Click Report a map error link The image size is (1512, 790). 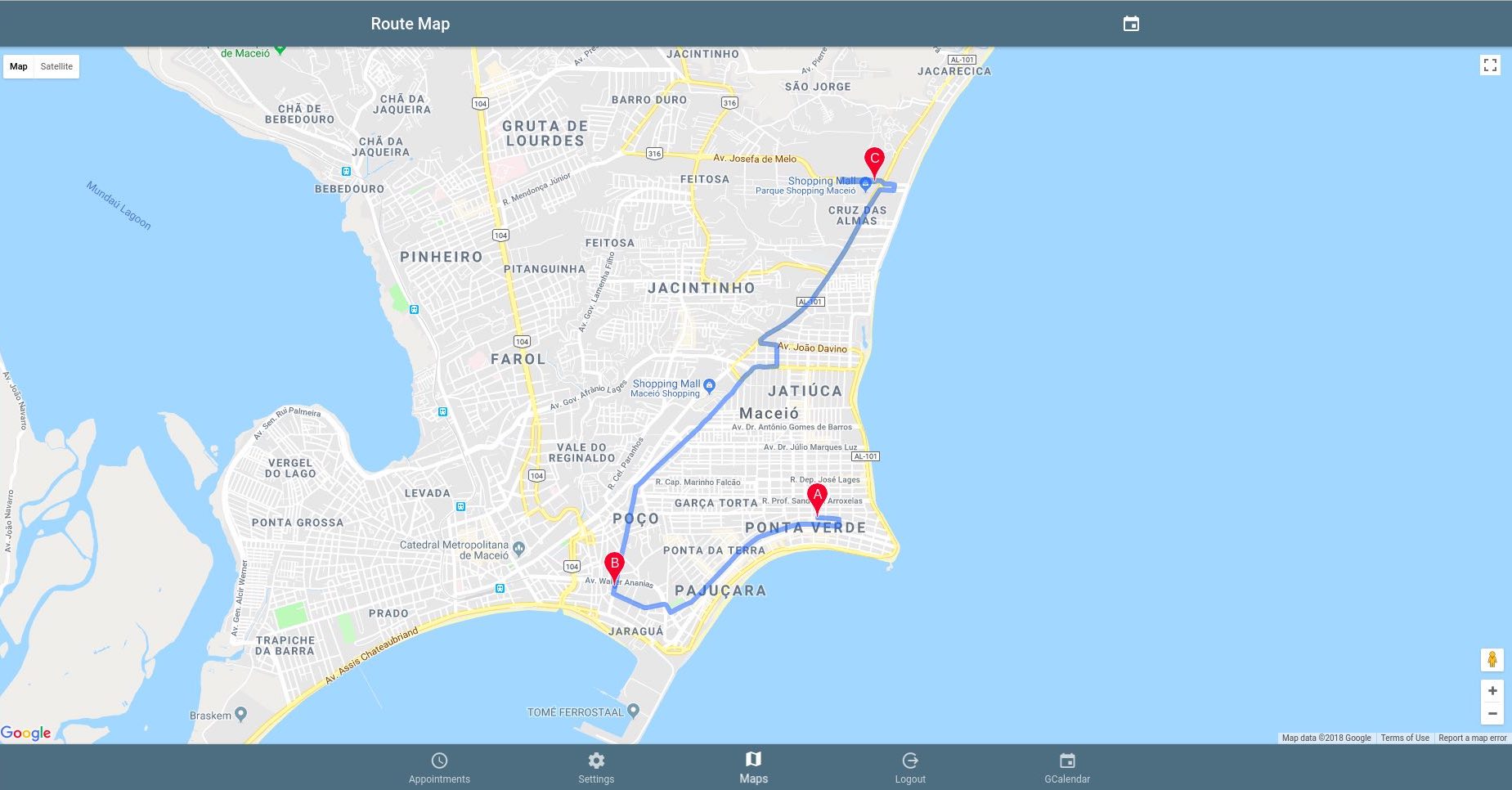click(x=1472, y=738)
